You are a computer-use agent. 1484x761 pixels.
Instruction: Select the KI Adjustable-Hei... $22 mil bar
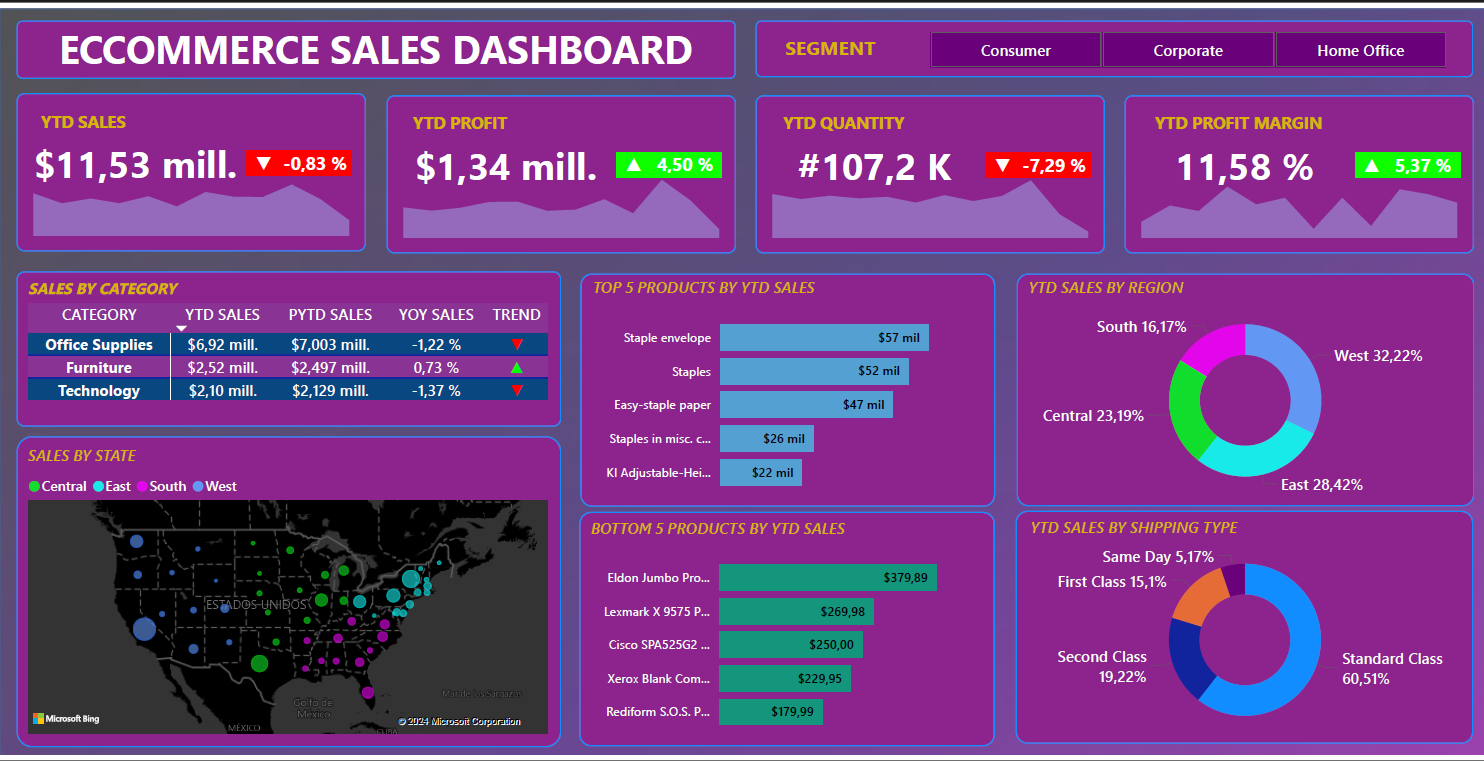point(761,472)
